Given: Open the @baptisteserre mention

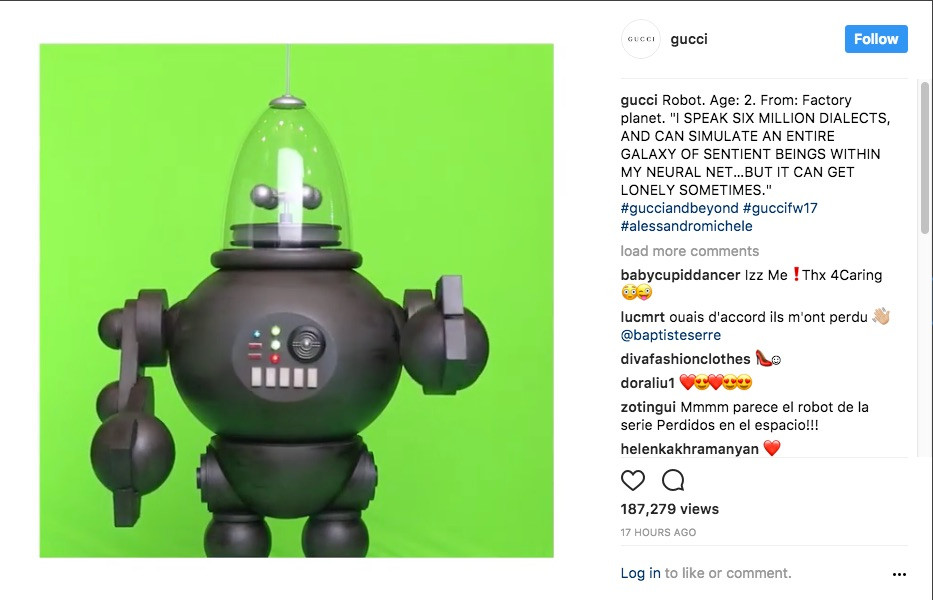Looking at the screenshot, I should click(671, 335).
